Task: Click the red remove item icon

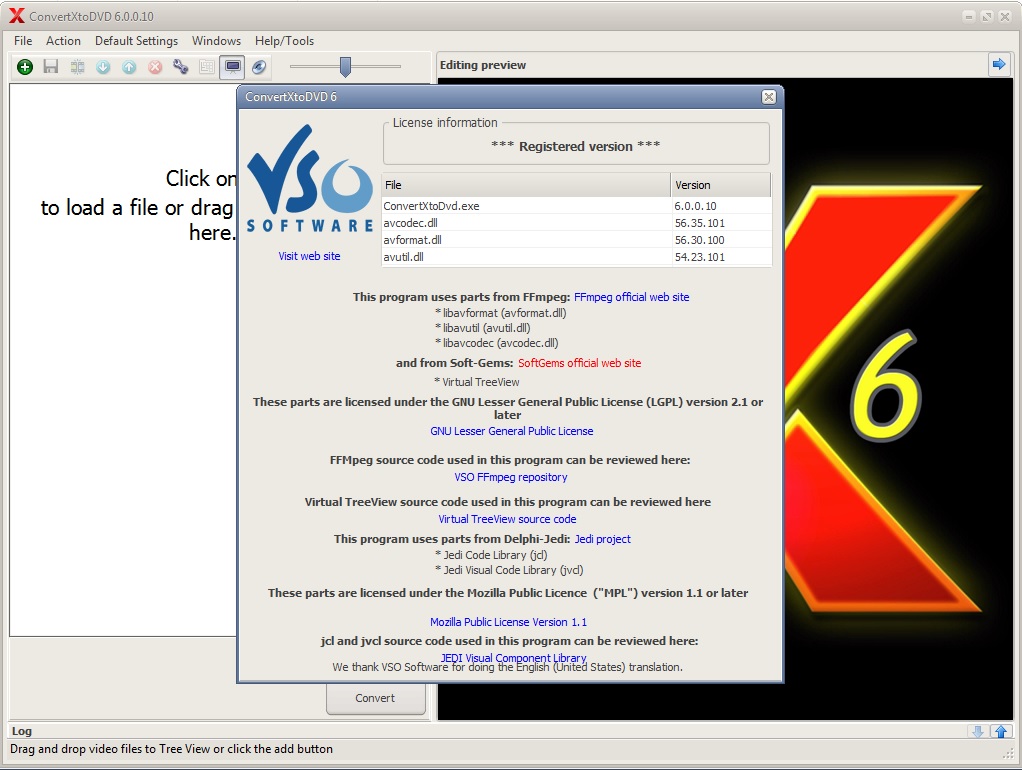Action: click(155, 67)
